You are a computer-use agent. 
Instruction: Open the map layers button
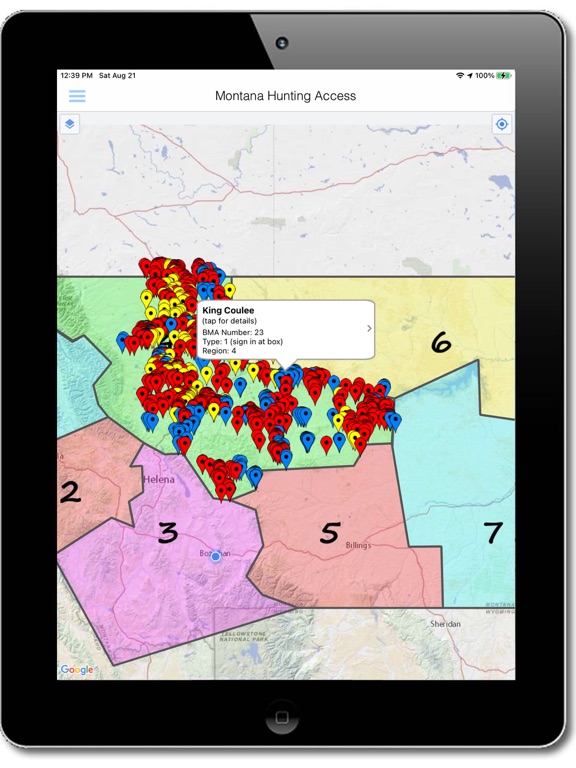[x=70, y=124]
